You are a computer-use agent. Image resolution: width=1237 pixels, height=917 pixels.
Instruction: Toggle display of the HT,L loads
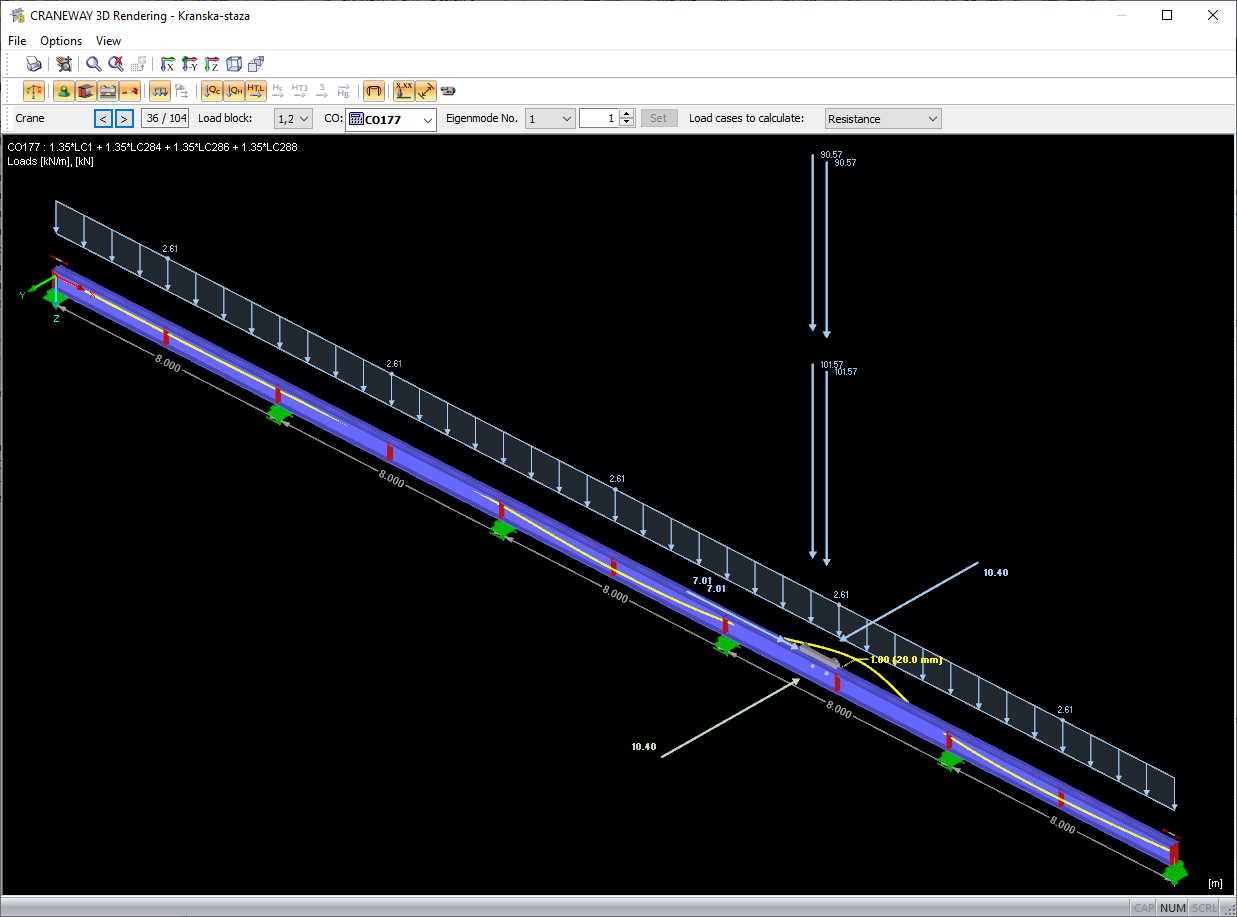256,90
